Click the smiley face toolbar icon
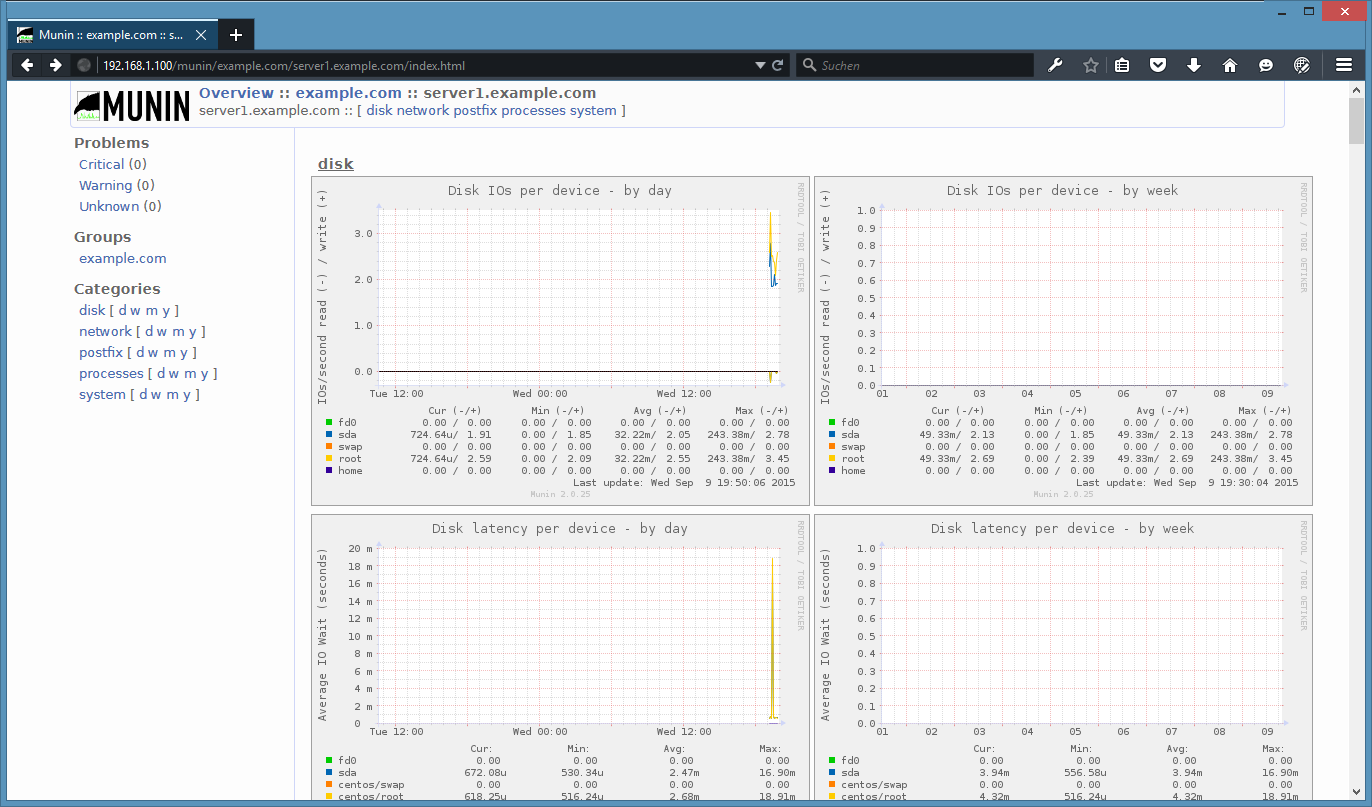The height and width of the screenshot is (807, 1372). click(x=1266, y=65)
